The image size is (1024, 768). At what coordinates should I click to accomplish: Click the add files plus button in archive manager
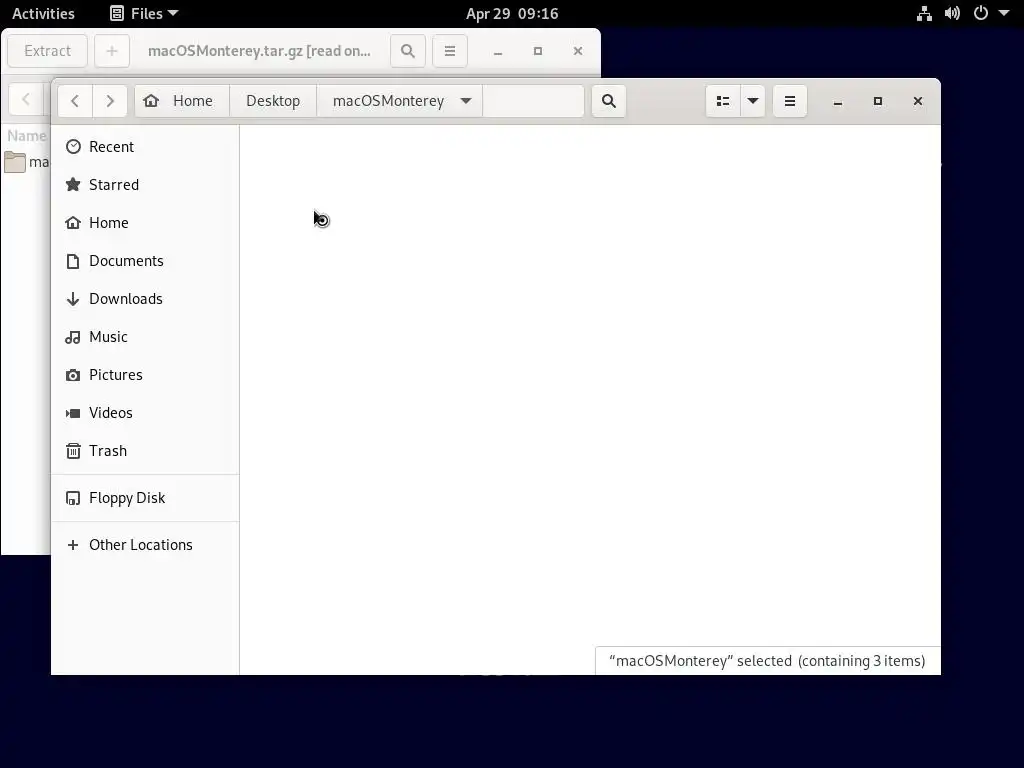112,51
